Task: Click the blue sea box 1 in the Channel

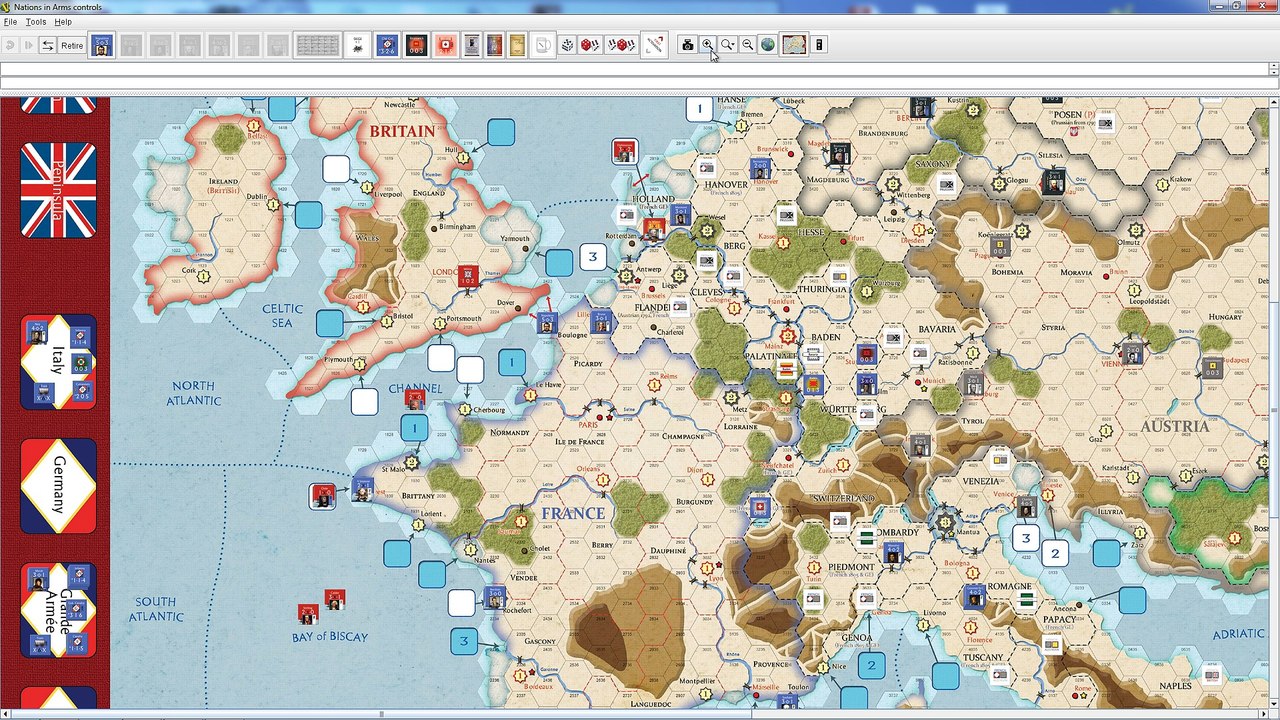Action: pyautogui.click(x=414, y=428)
